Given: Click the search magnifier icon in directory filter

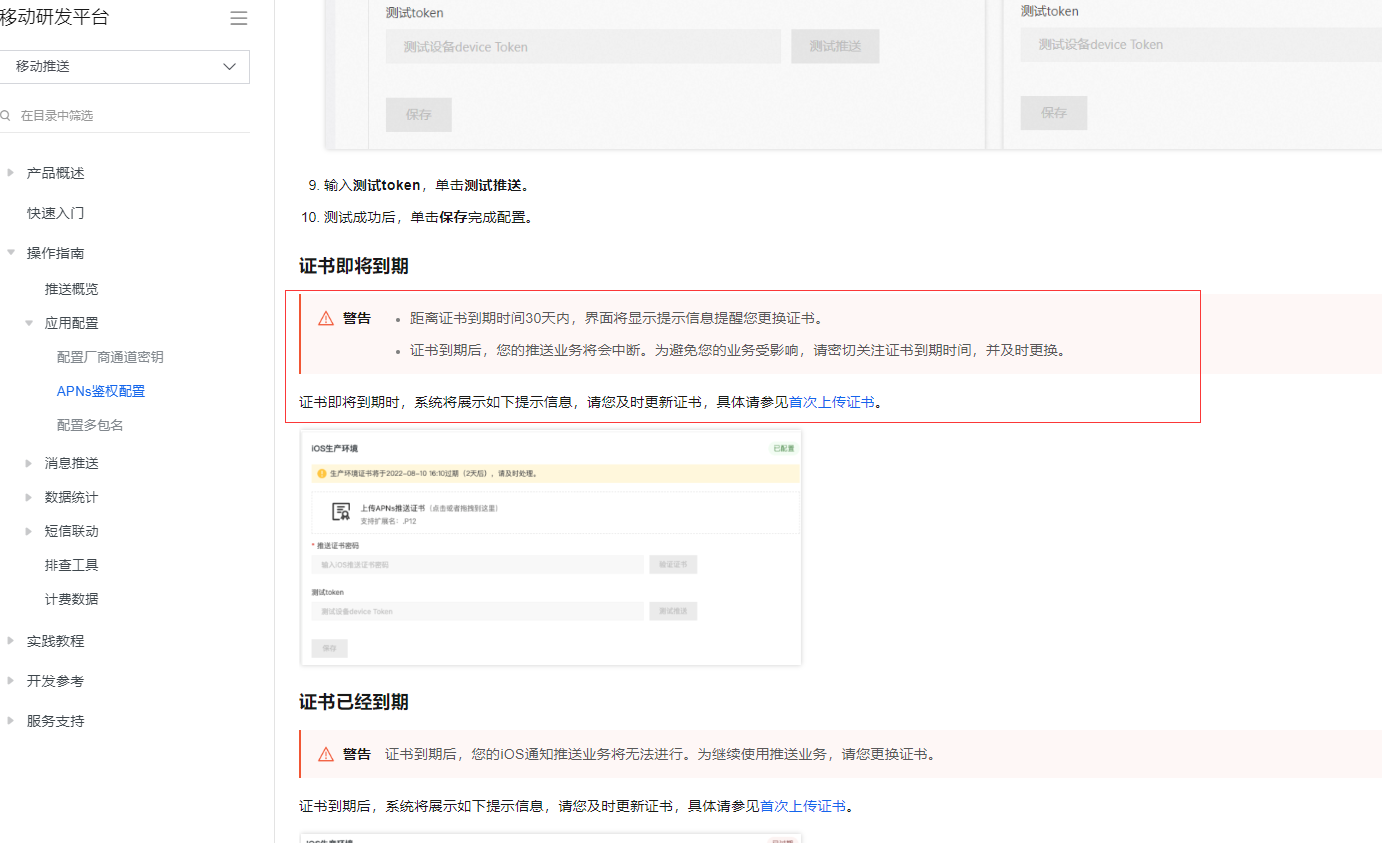Looking at the screenshot, I should [x=5, y=116].
